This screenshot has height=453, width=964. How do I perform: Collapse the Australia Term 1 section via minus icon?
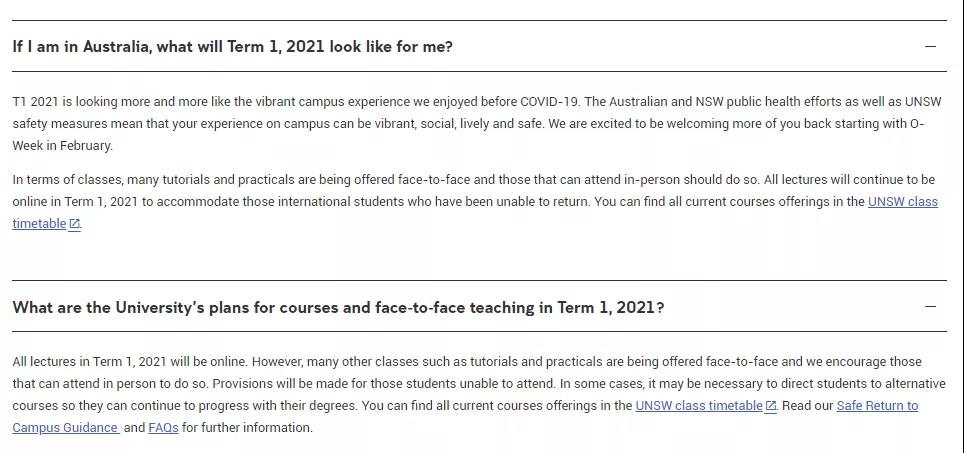(930, 46)
